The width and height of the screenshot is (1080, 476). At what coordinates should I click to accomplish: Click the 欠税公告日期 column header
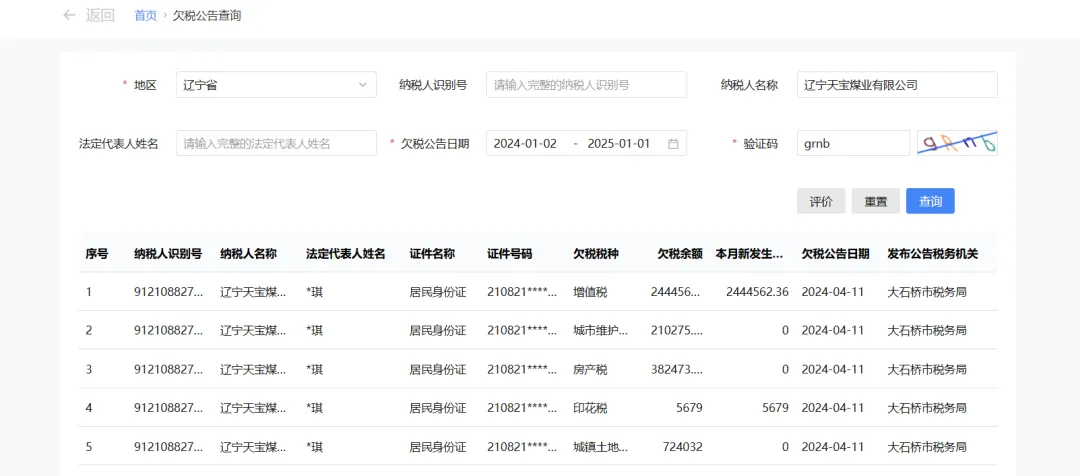(835, 253)
